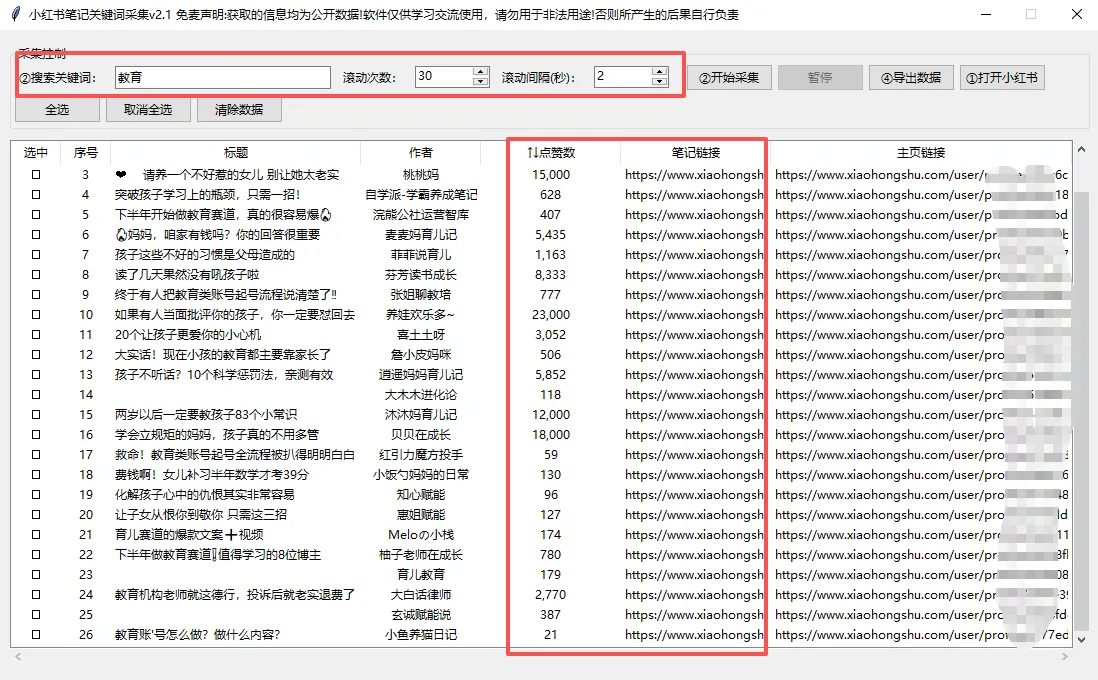Tick the checkbox for row 3
1098x680 pixels.
point(36,175)
